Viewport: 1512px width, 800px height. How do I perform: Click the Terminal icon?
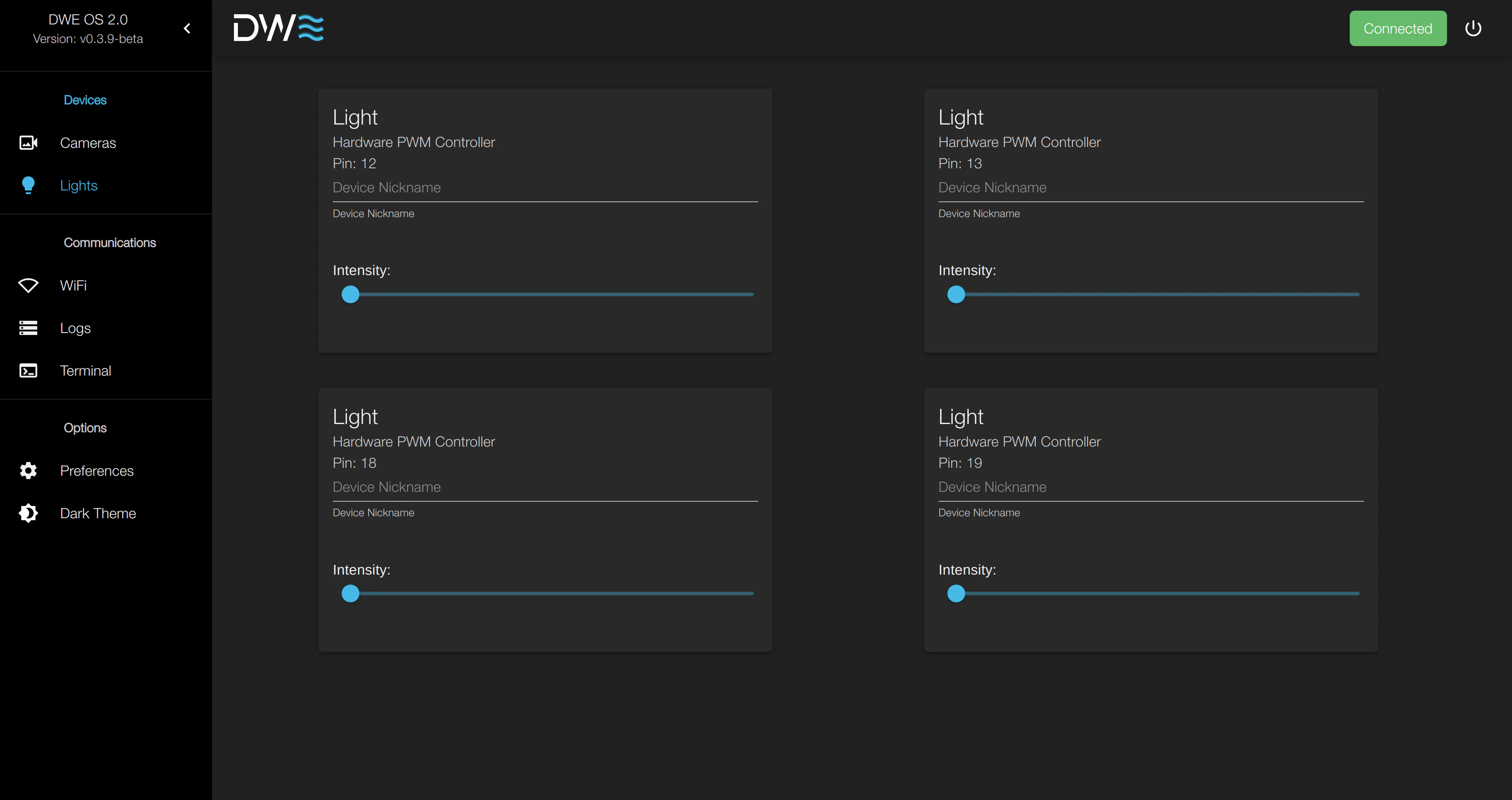click(28, 370)
